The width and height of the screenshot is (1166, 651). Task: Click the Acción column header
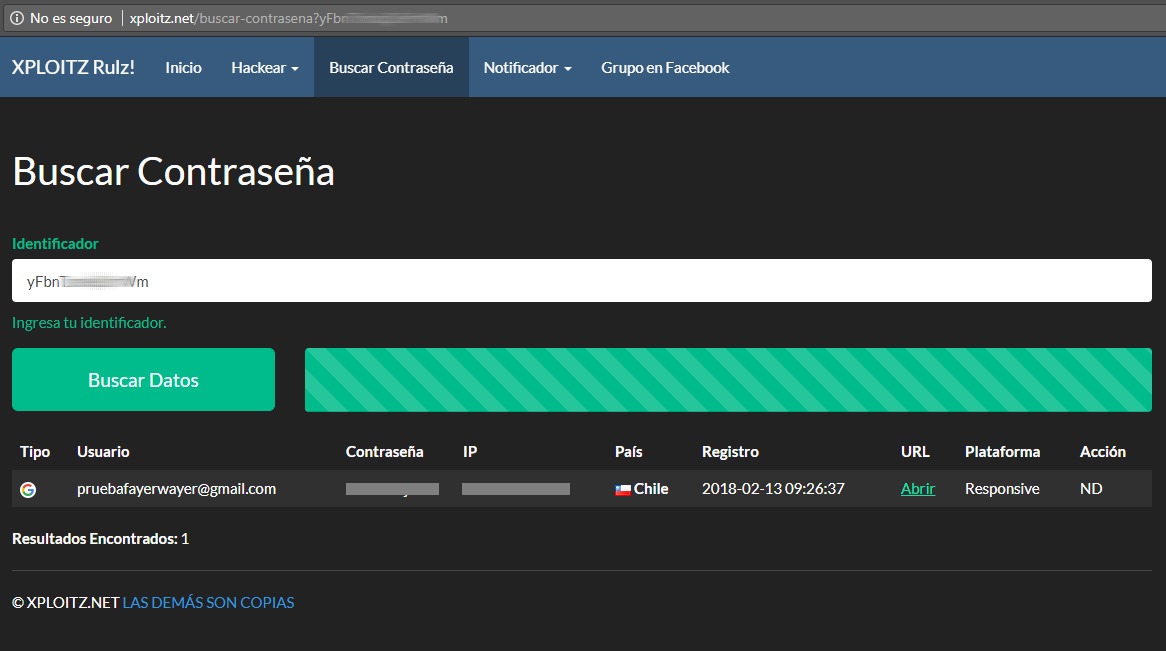[x=1103, y=452]
